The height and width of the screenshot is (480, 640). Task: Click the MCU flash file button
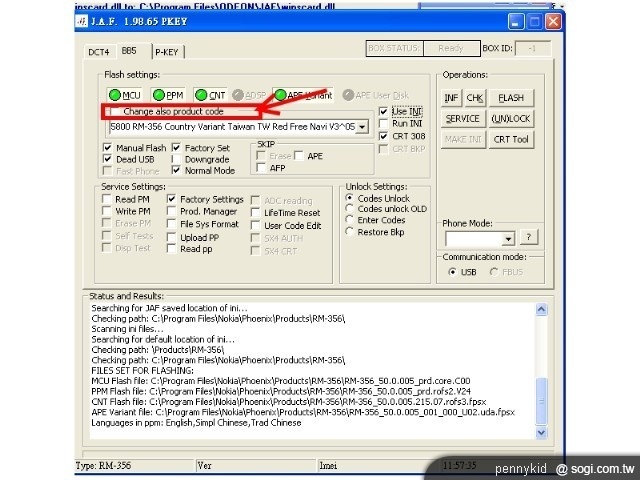124,95
